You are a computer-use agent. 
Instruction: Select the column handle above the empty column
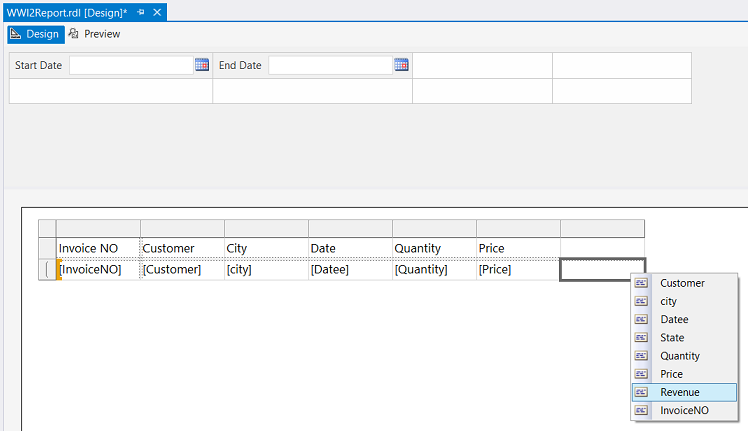(603, 228)
